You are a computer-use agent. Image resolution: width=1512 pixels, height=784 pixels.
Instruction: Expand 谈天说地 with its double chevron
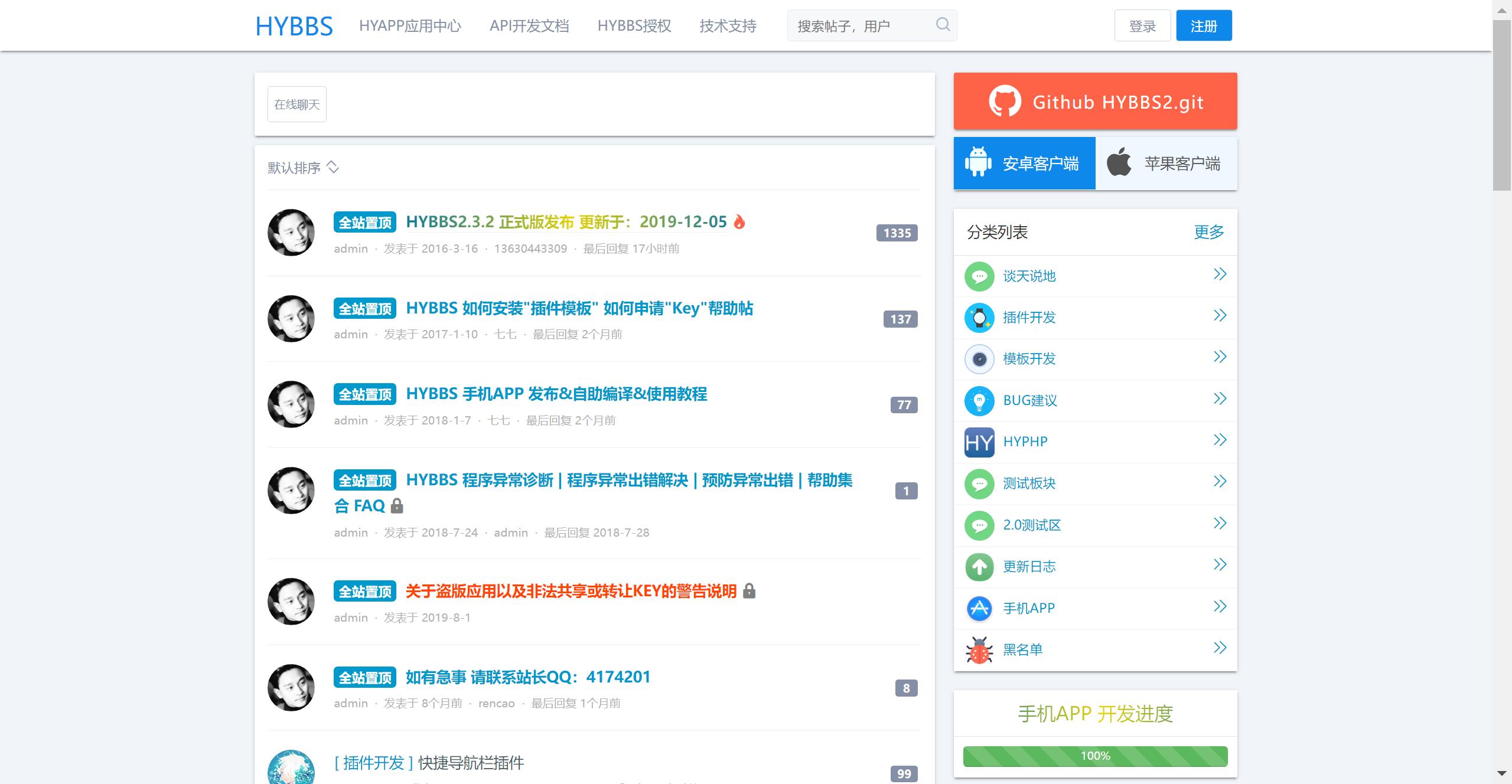(1220, 274)
